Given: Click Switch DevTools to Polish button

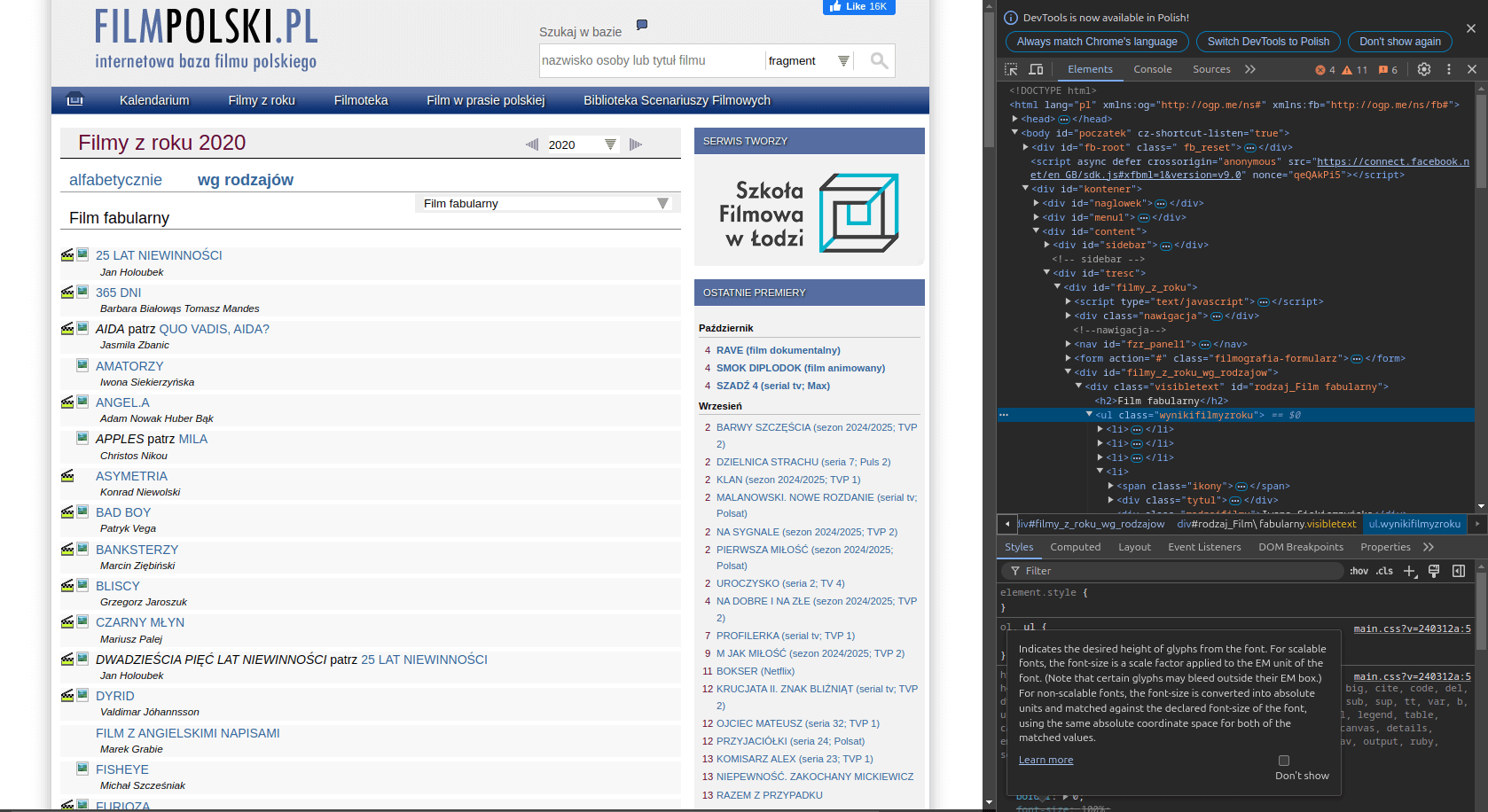Looking at the screenshot, I should coord(1268,42).
